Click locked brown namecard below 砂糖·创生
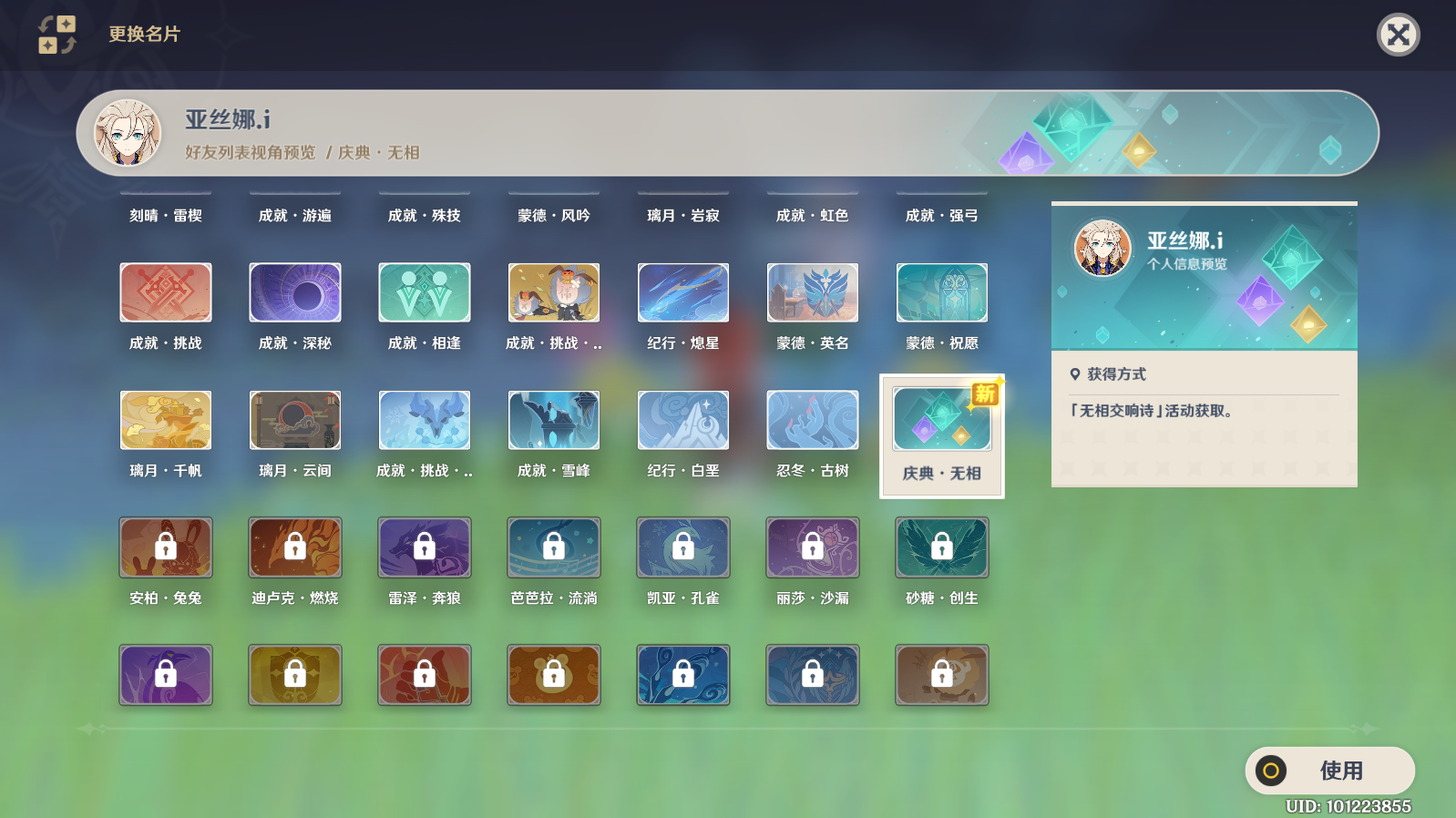 942,675
